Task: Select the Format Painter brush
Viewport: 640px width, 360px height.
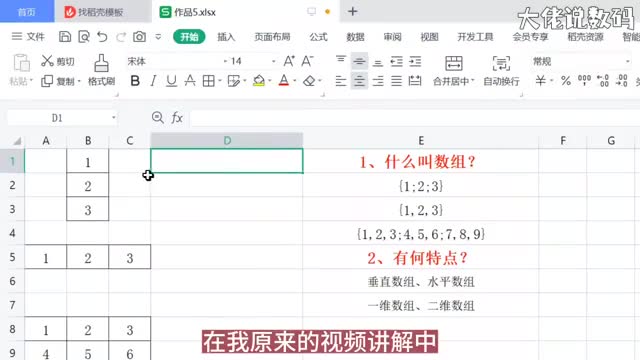Action: coord(101,70)
